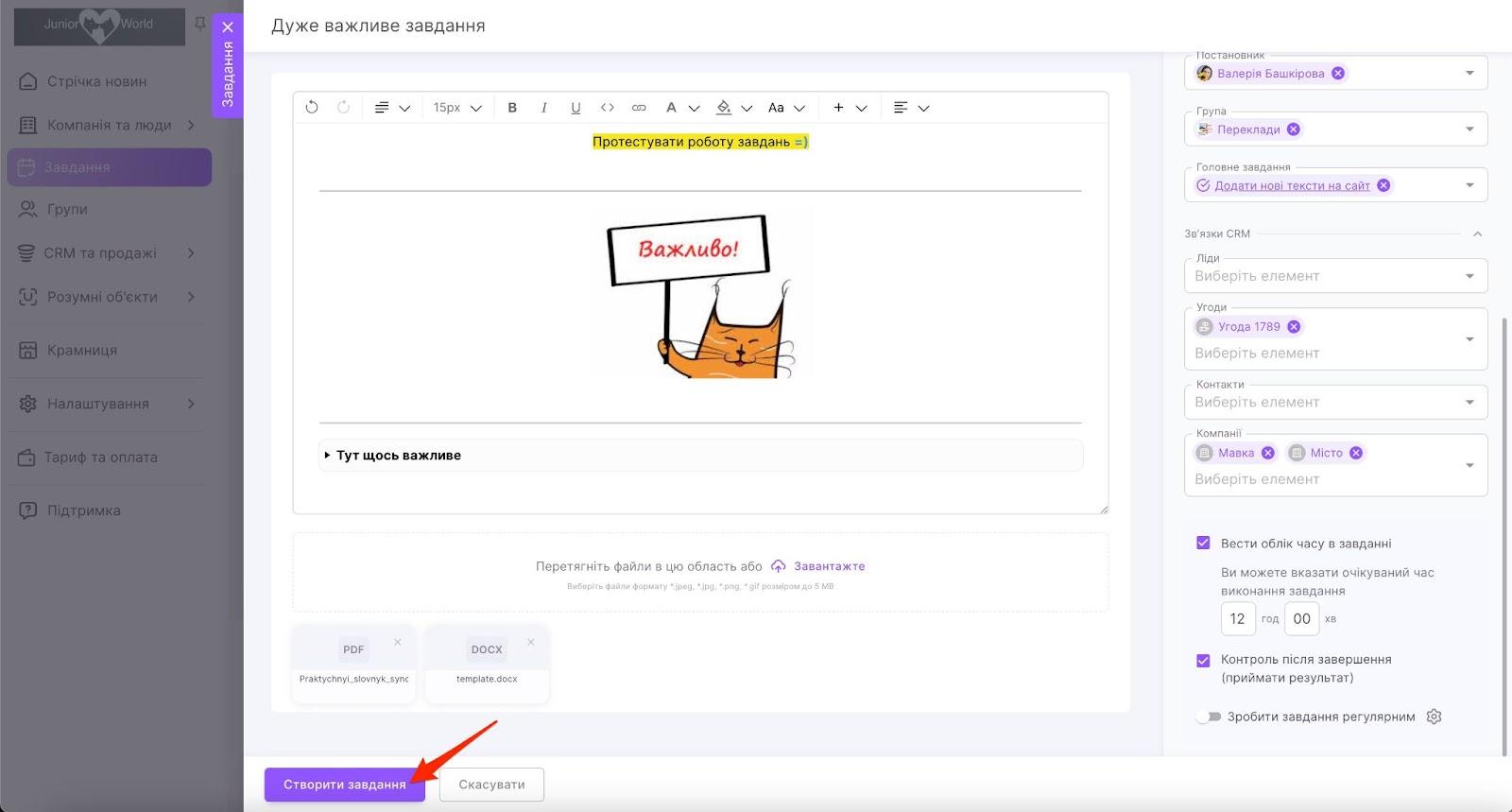Open Компанія та люди menu

tap(110, 125)
